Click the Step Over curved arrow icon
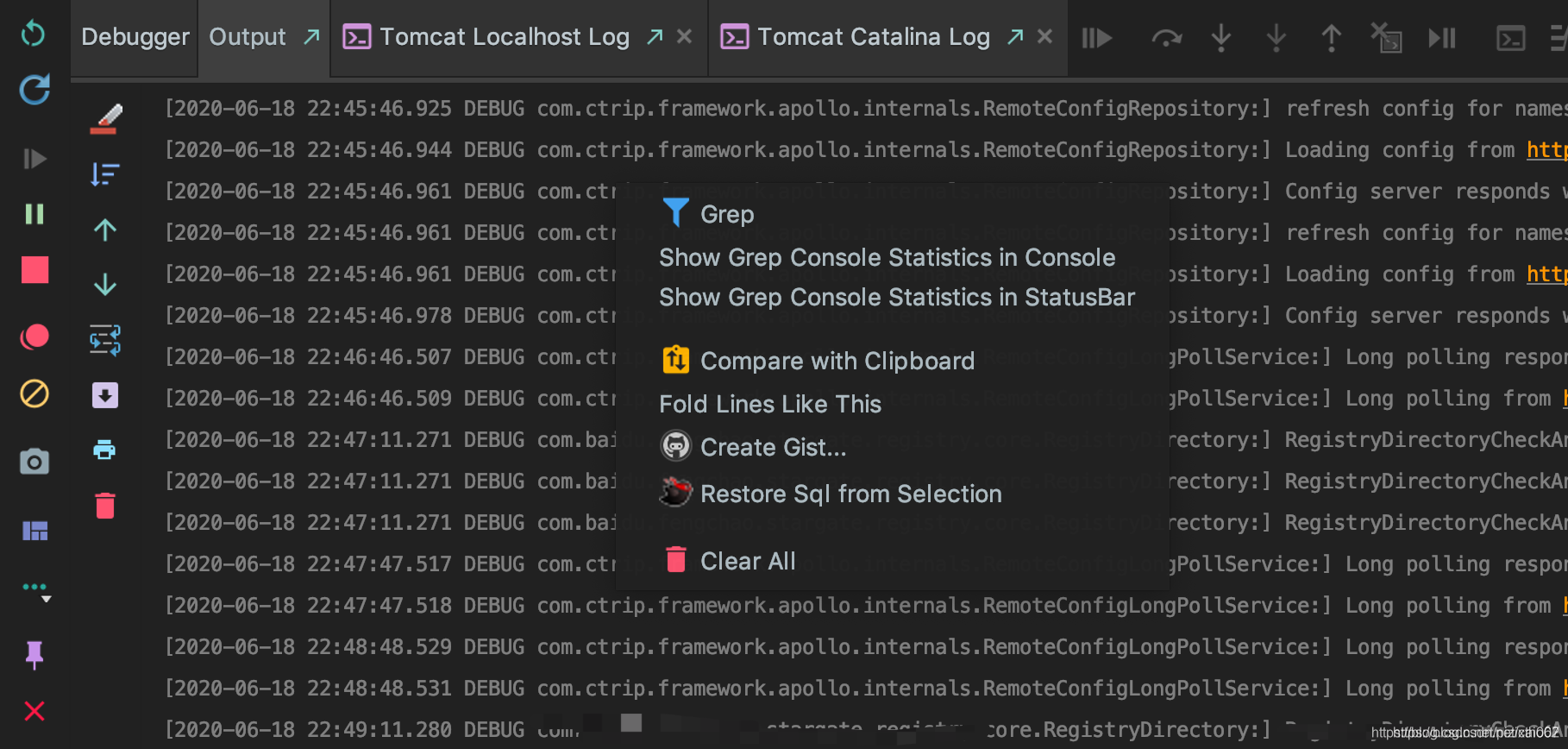This screenshot has width=1568, height=749. (x=1166, y=38)
